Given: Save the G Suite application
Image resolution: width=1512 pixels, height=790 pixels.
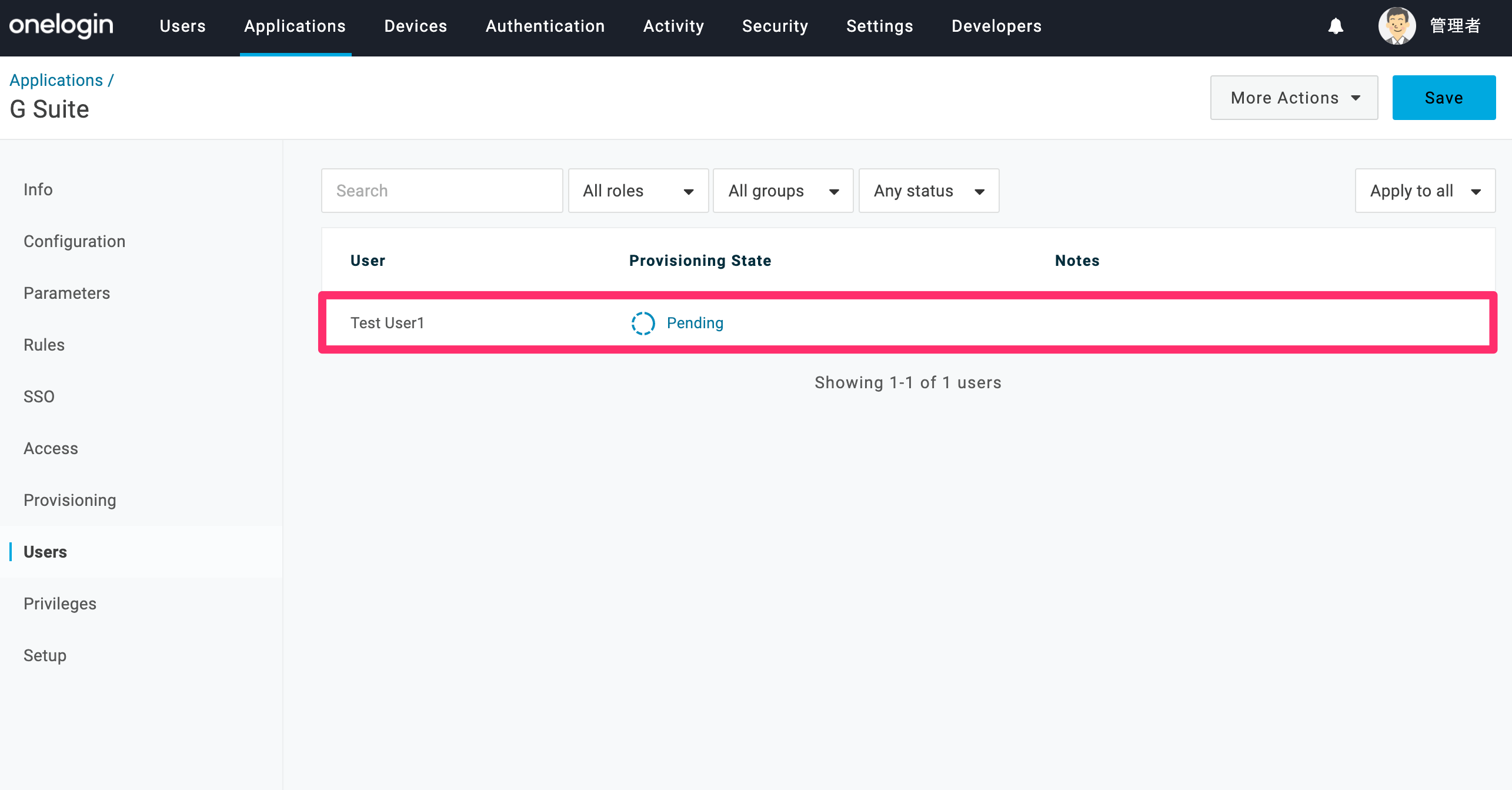Looking at the screenshot, I should pos(1444,98).
